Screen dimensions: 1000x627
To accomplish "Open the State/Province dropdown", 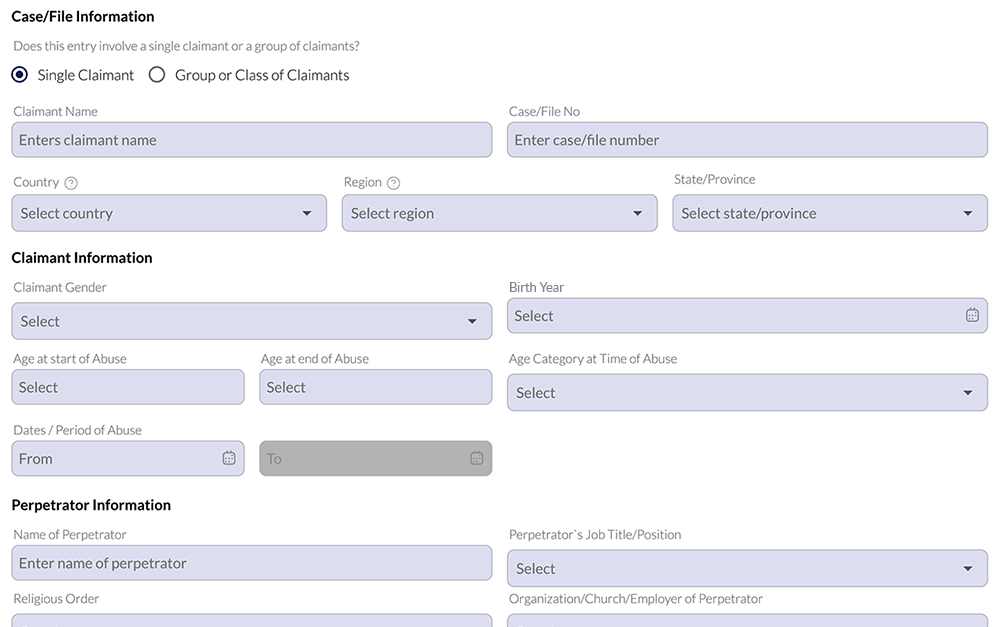I will [829, 213].
